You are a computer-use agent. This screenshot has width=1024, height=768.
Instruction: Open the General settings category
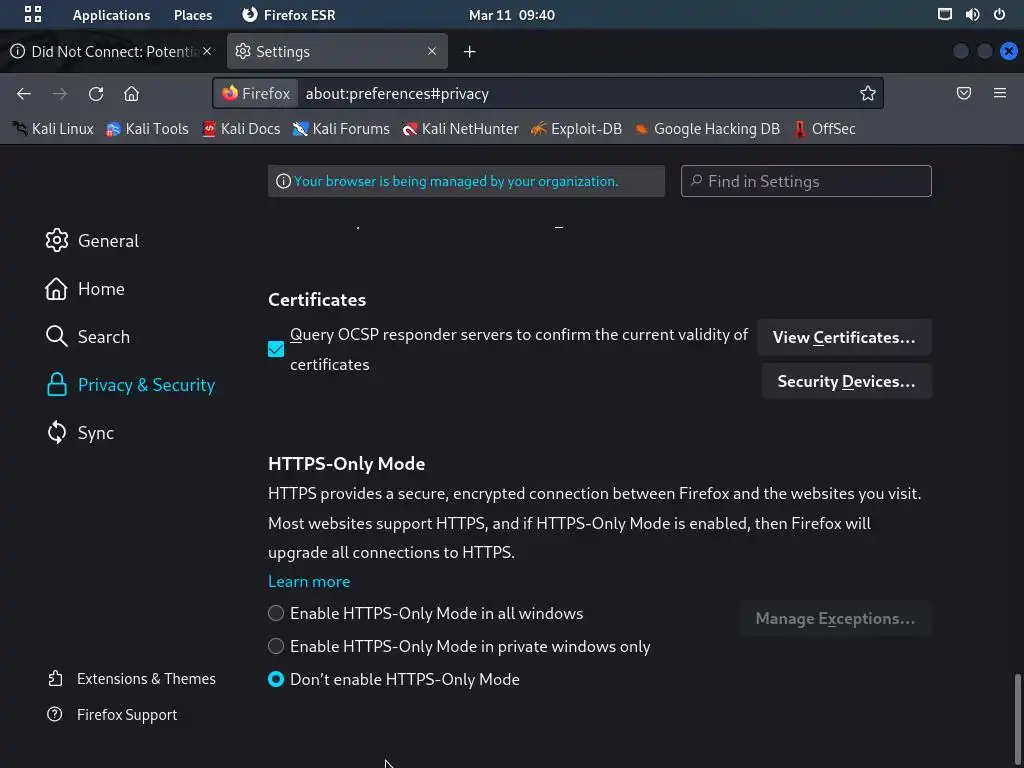click(x=108, y=241)
